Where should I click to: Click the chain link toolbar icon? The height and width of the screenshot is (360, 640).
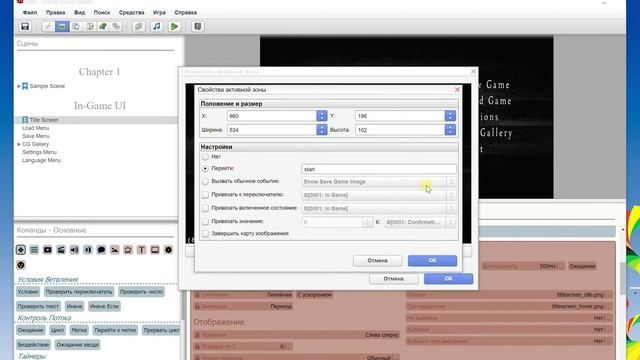pos(116,27)
